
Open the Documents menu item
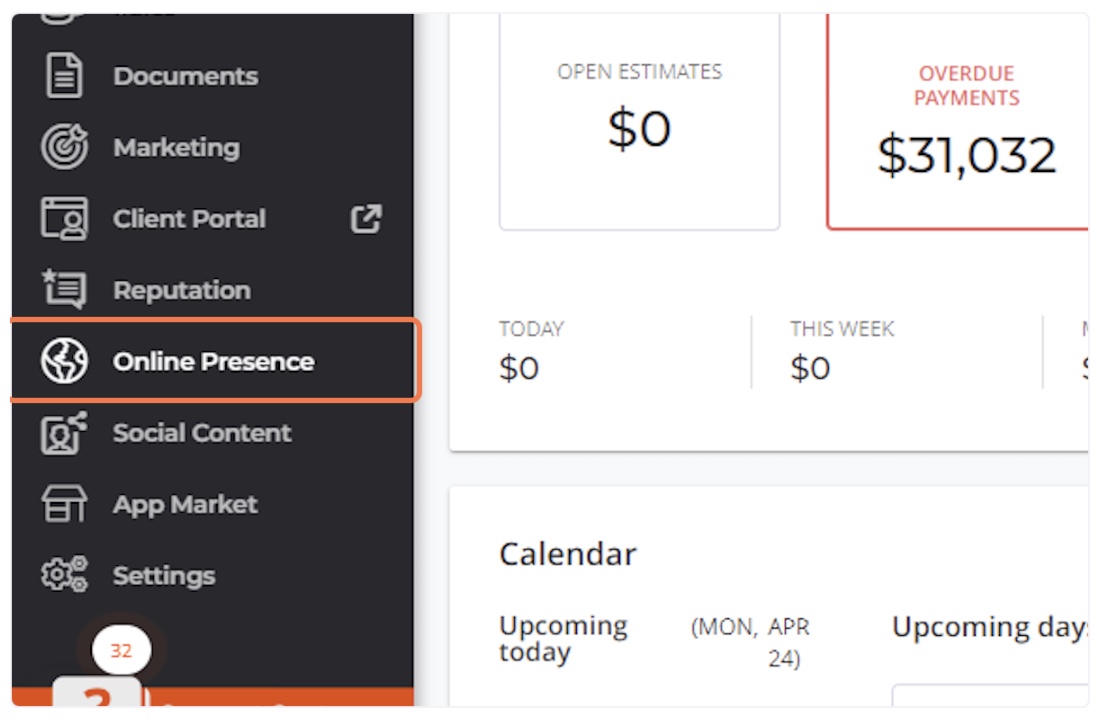coord(186,76)
